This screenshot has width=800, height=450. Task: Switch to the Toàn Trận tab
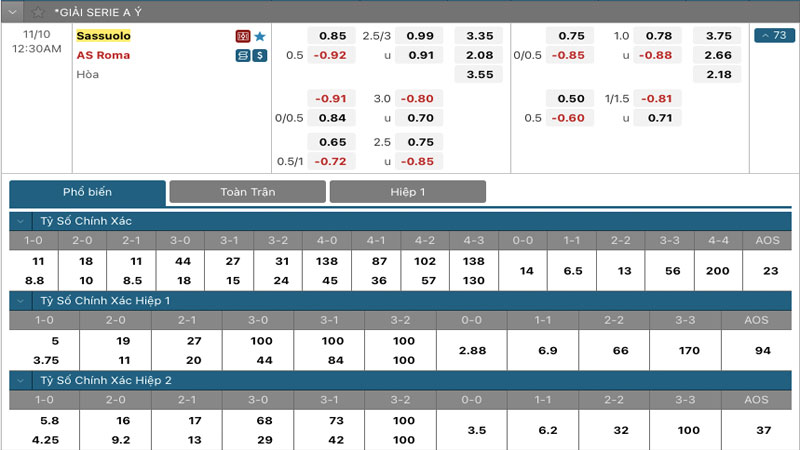247,192
